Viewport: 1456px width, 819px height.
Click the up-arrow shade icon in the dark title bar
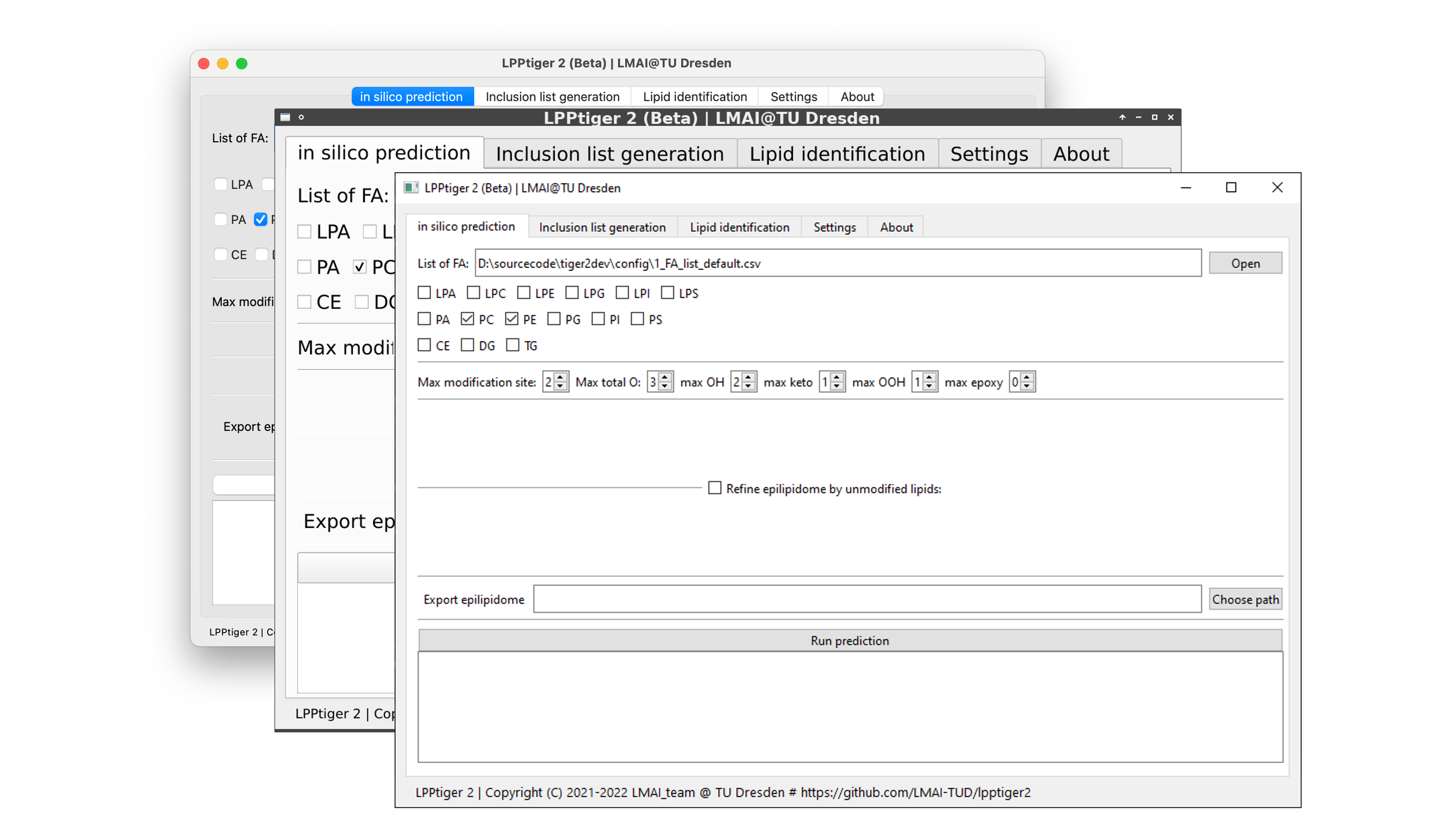1123,117
